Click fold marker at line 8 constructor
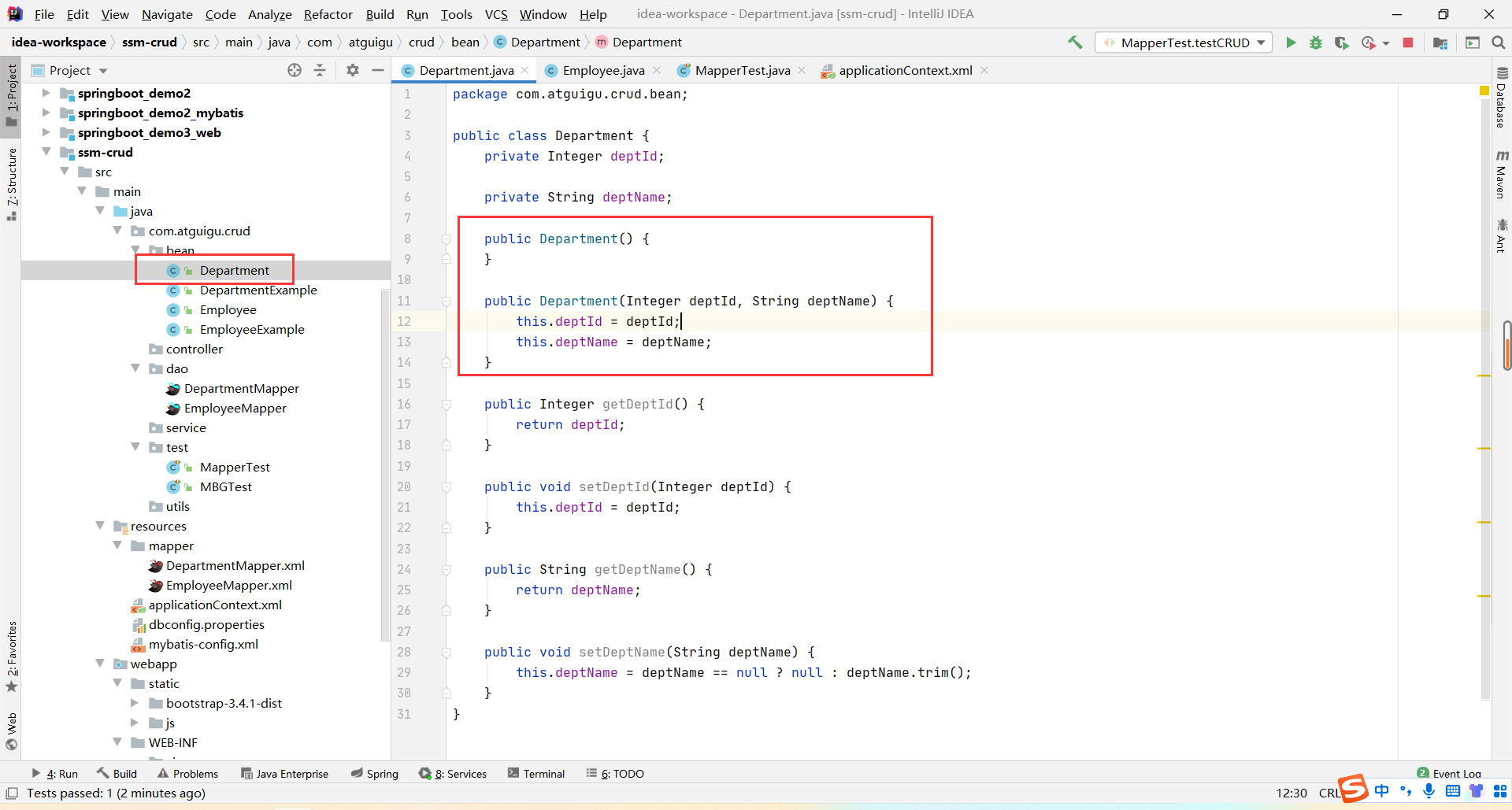 [447, 239]
